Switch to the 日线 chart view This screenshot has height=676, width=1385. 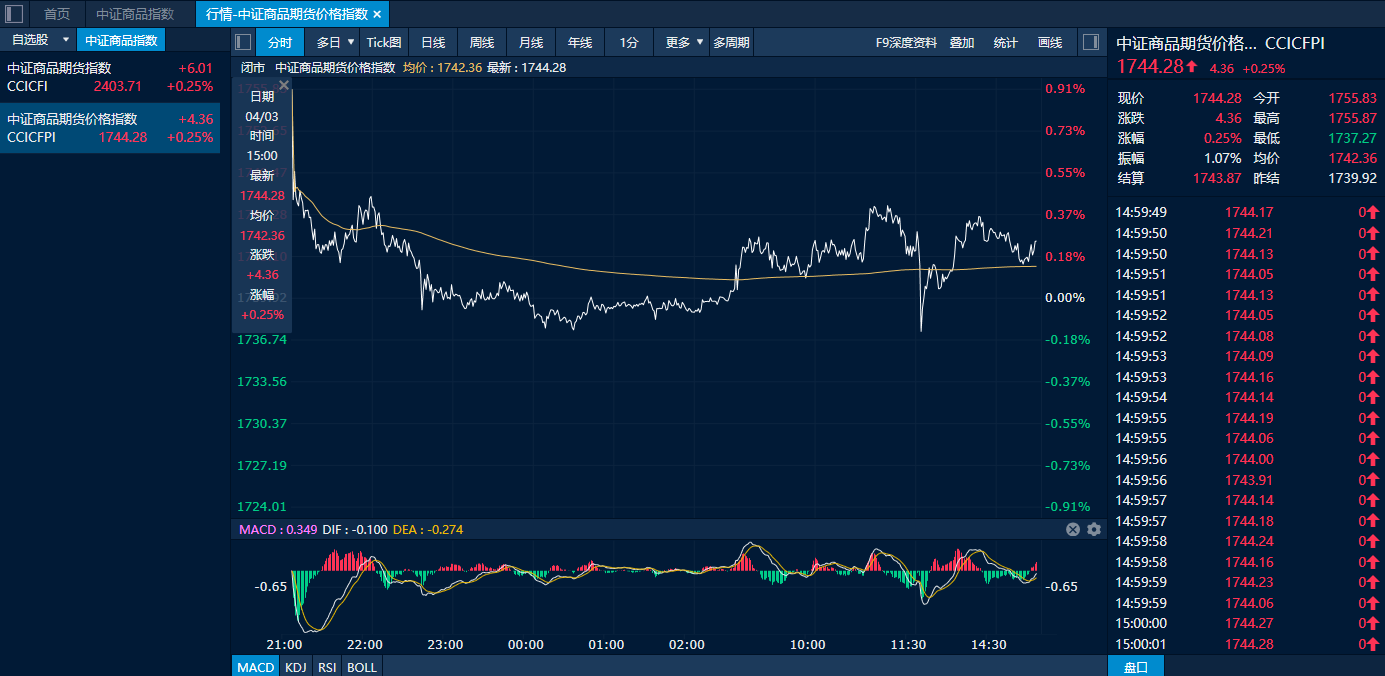point(433,42)
